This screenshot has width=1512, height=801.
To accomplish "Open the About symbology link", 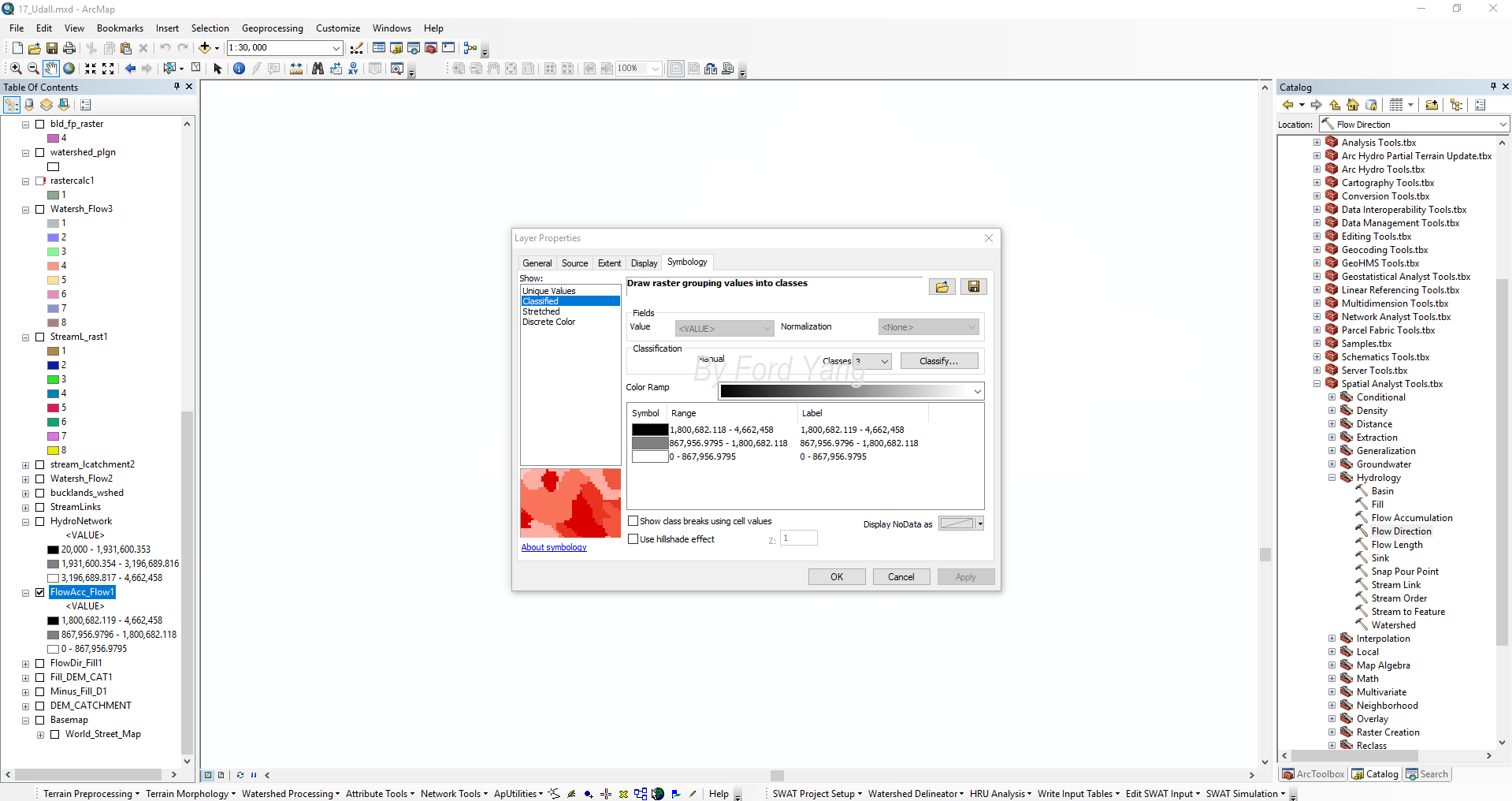I will 554,547.
